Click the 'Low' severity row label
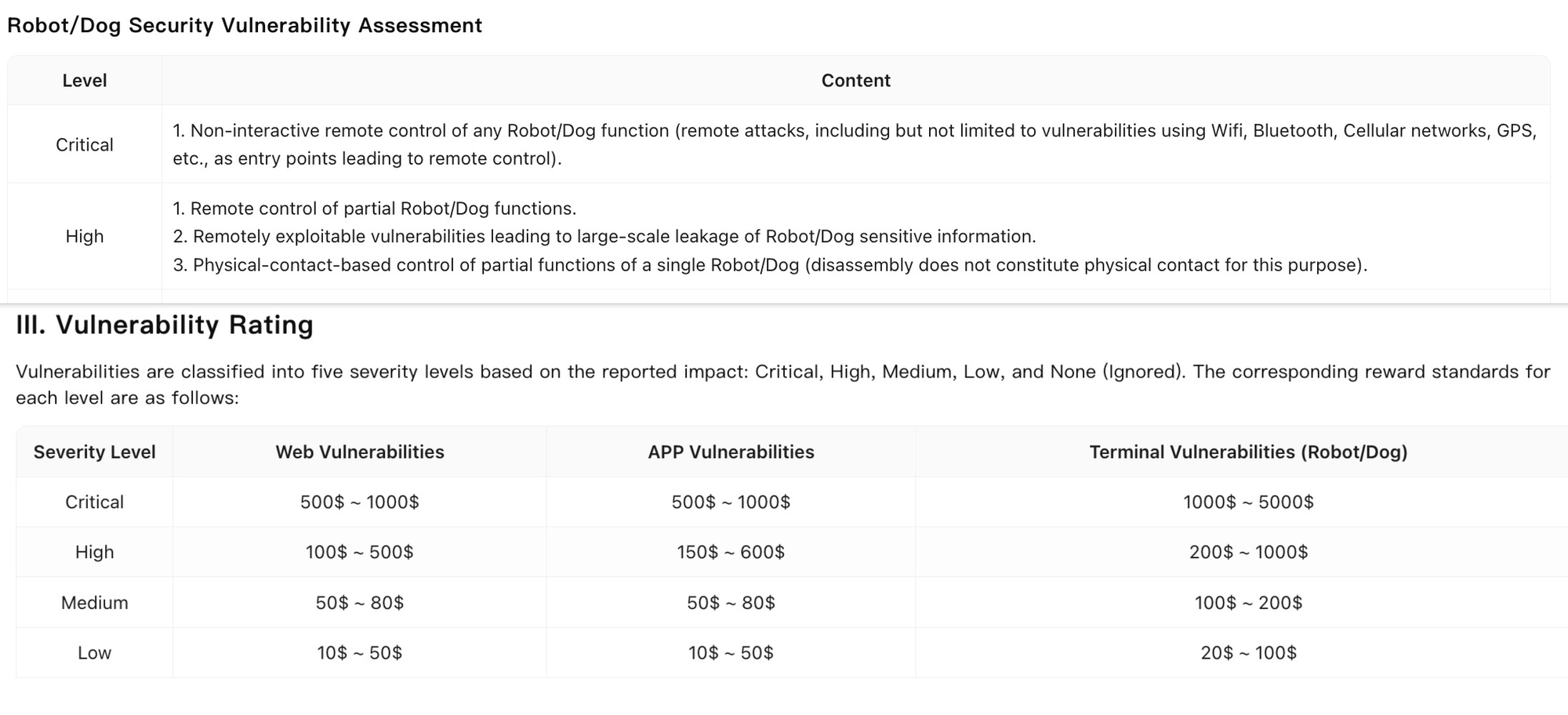Screen dimensions: 1568x715 94,653
